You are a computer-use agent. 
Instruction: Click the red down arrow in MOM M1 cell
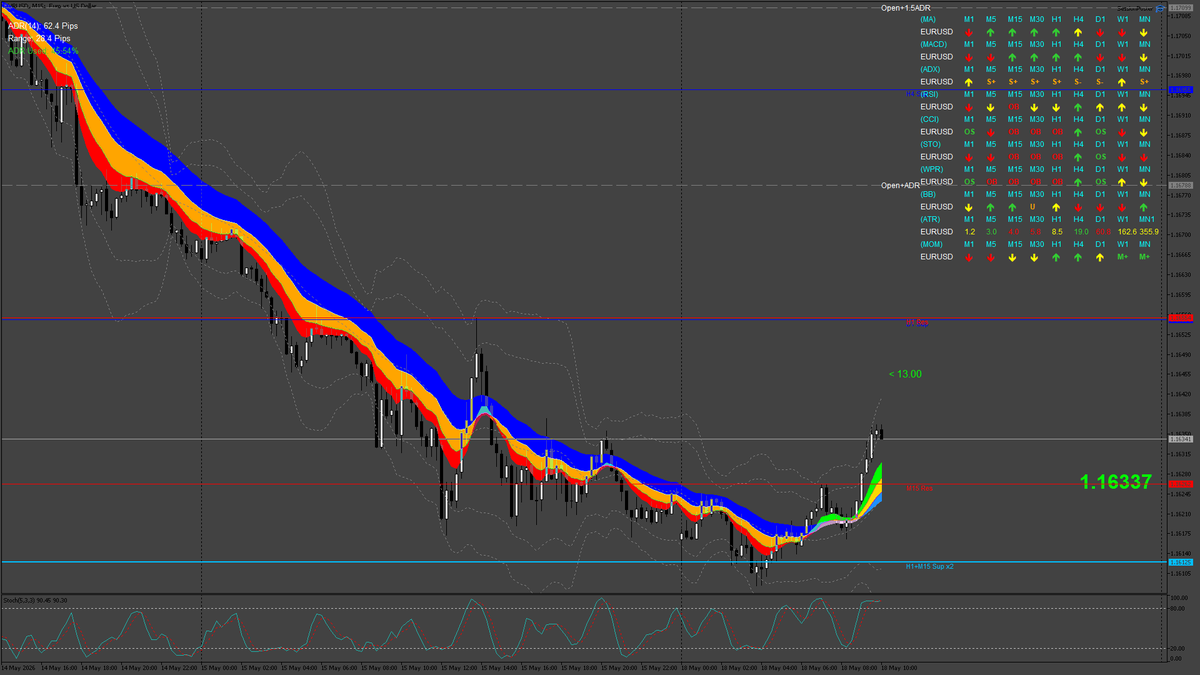pos(969,257)
